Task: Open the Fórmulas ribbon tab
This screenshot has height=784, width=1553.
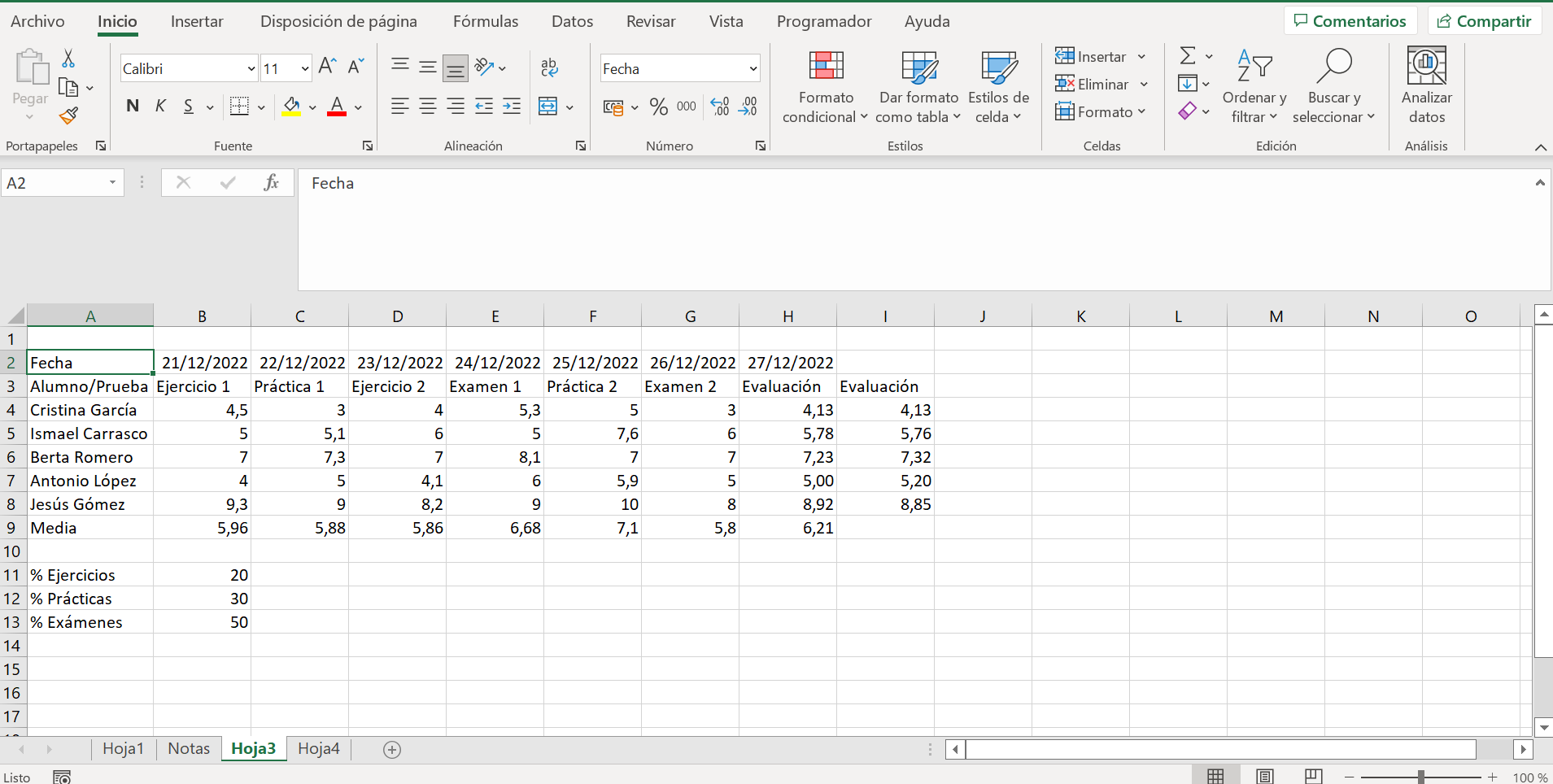Action: coord(485,22)
